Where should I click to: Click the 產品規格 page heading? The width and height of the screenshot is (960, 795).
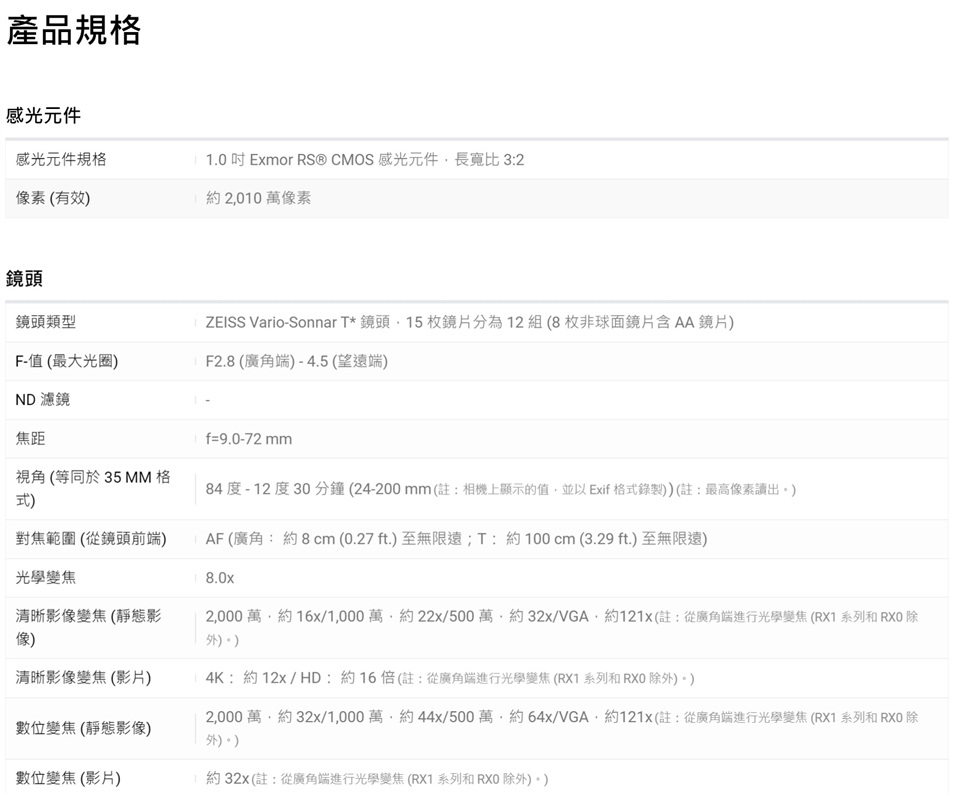(74, 31)
